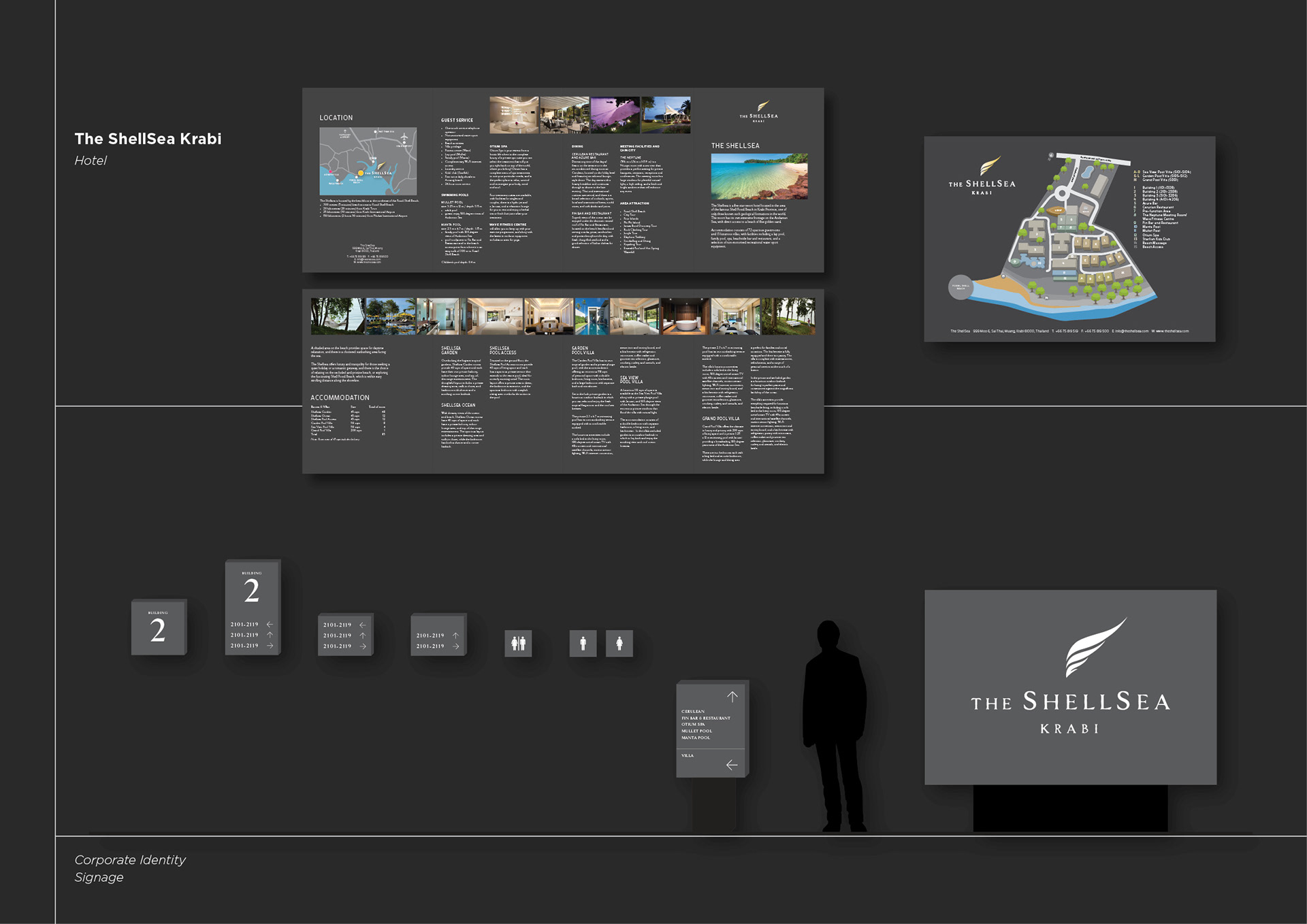Click the two-row 2101-2119 room direction sign
The height and width of the screenshot is (924, 1307).
click(x=438, y=635)
